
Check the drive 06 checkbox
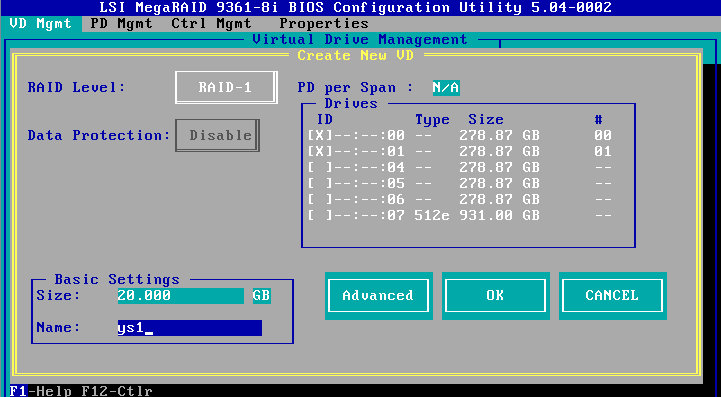pos(320,199)
